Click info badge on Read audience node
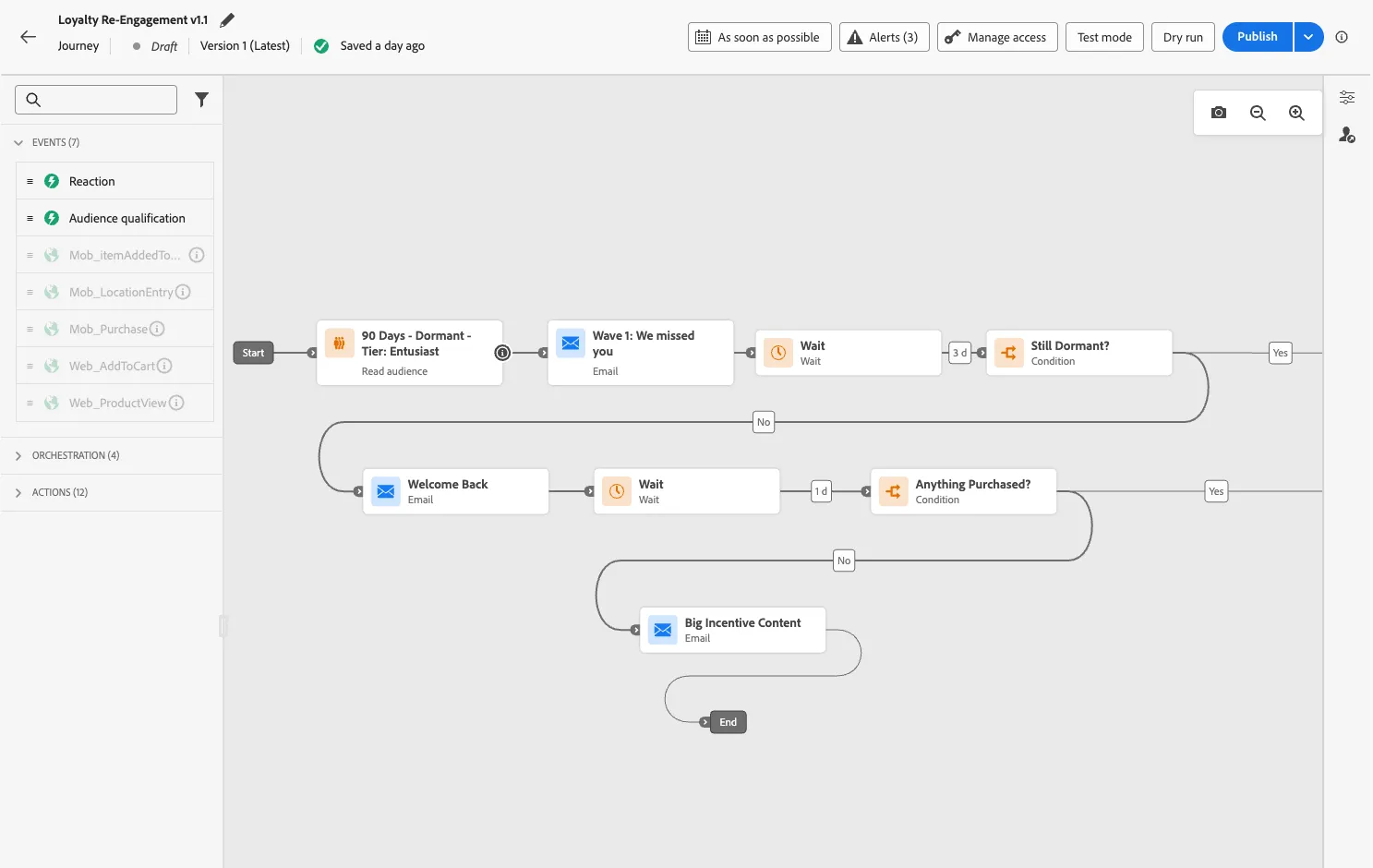Image resolution: width=1373 pixels, height=868 pixels. click(502, 353)
